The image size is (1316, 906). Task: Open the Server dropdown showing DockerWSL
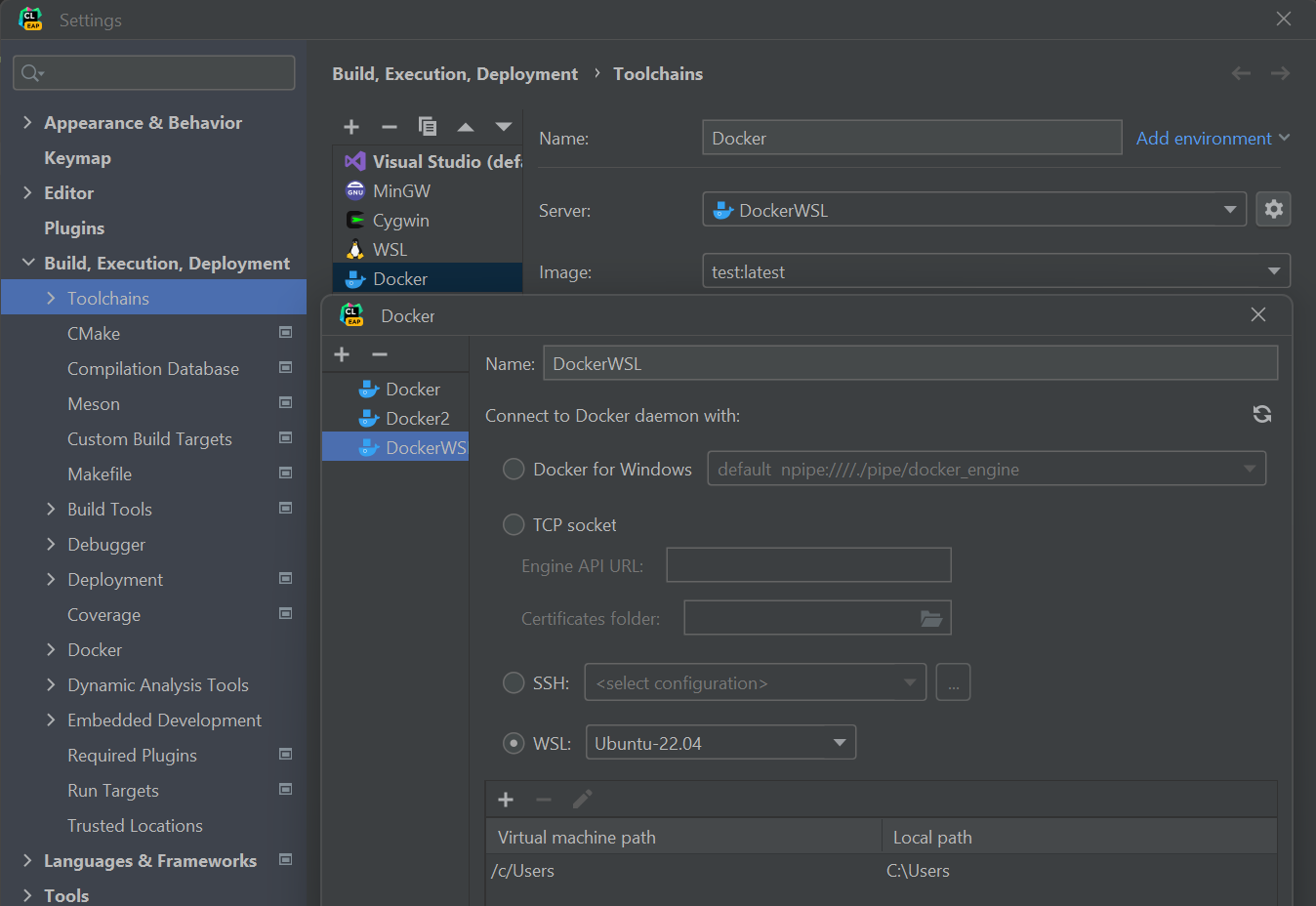[x=974, y=210]
